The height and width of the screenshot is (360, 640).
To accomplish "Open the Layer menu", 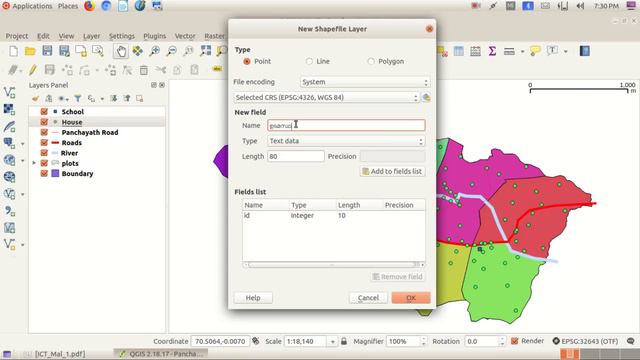I will tap(91, 36).
